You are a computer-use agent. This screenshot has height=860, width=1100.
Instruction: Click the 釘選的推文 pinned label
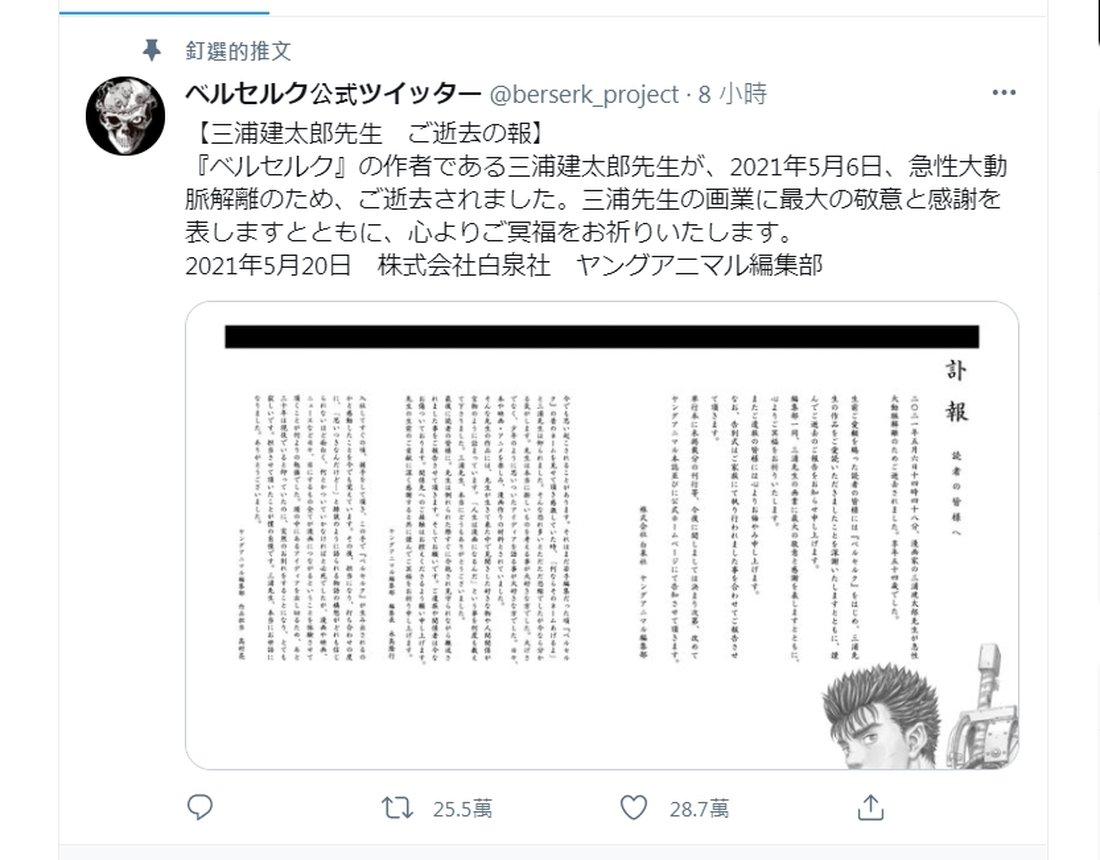click(239, 51)
